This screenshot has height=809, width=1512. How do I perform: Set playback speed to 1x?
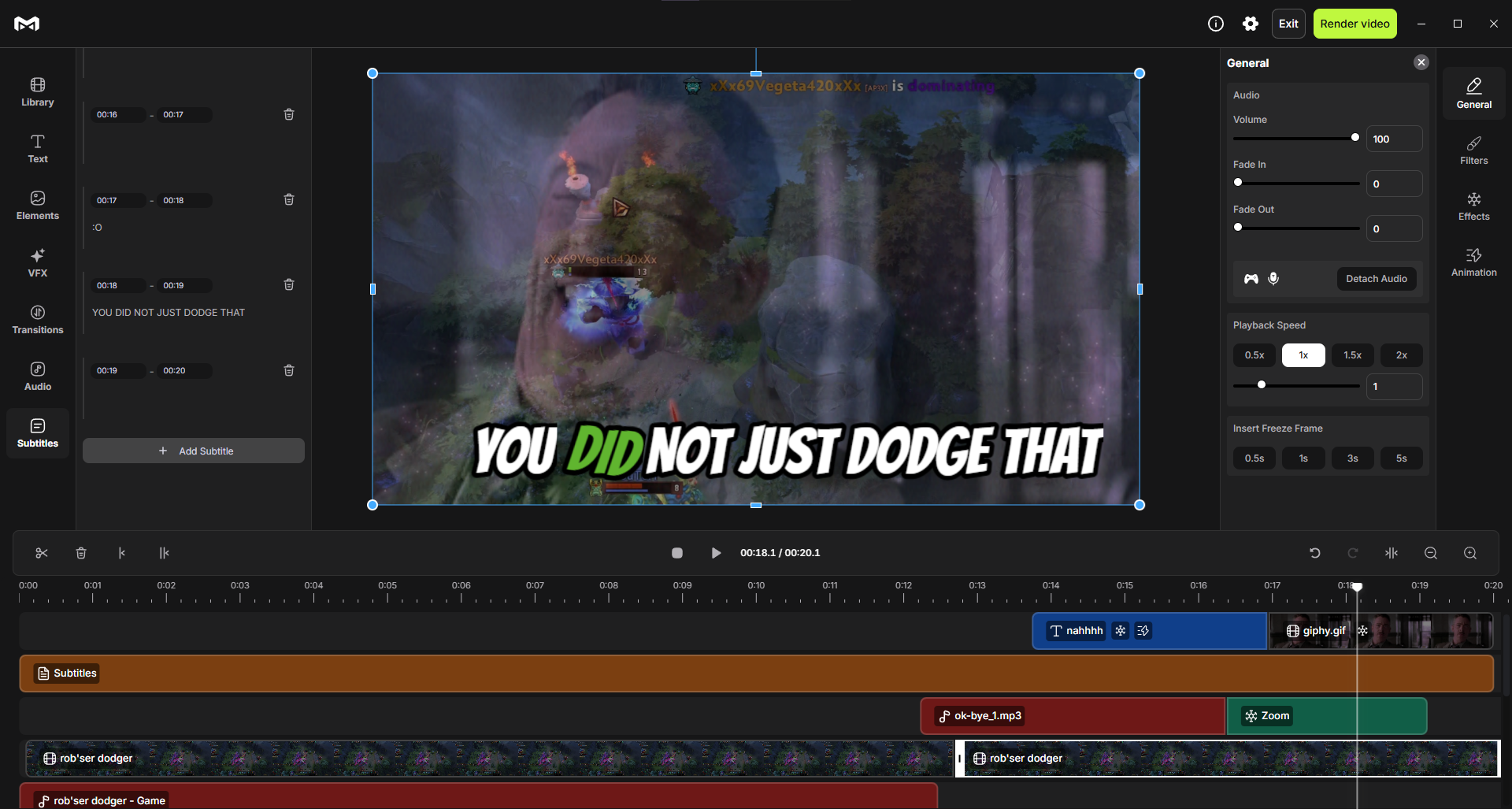click(1303, 355)
